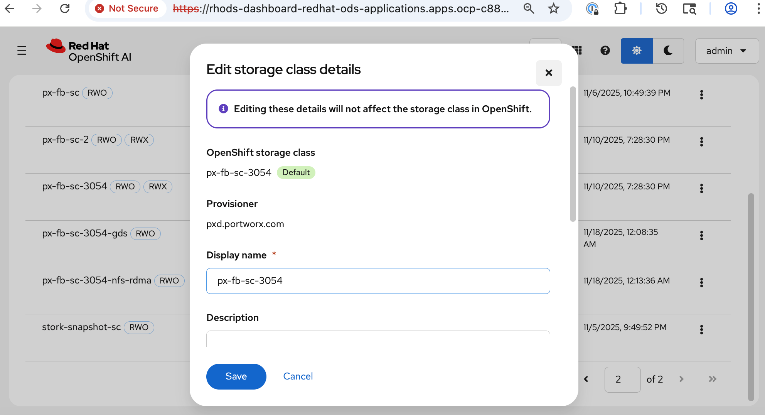Go to previous page arrow
This screenshot has width=765, height=415.
pos(586,380)
